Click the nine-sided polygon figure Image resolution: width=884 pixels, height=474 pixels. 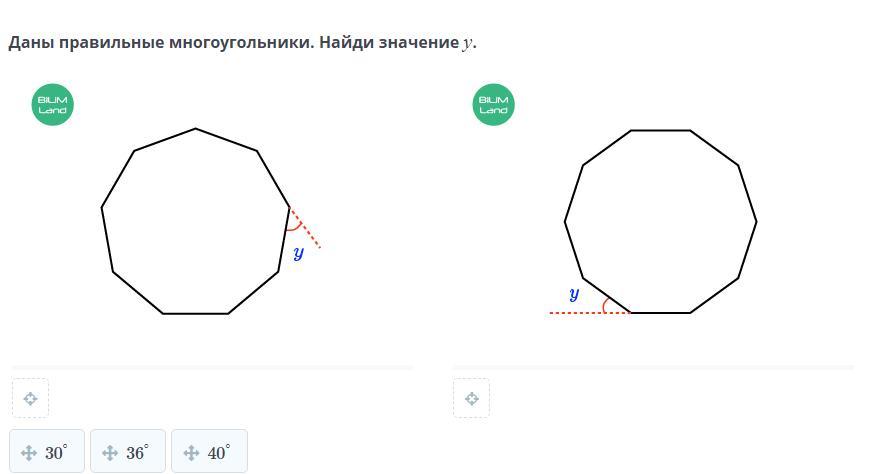click(195, 220)
